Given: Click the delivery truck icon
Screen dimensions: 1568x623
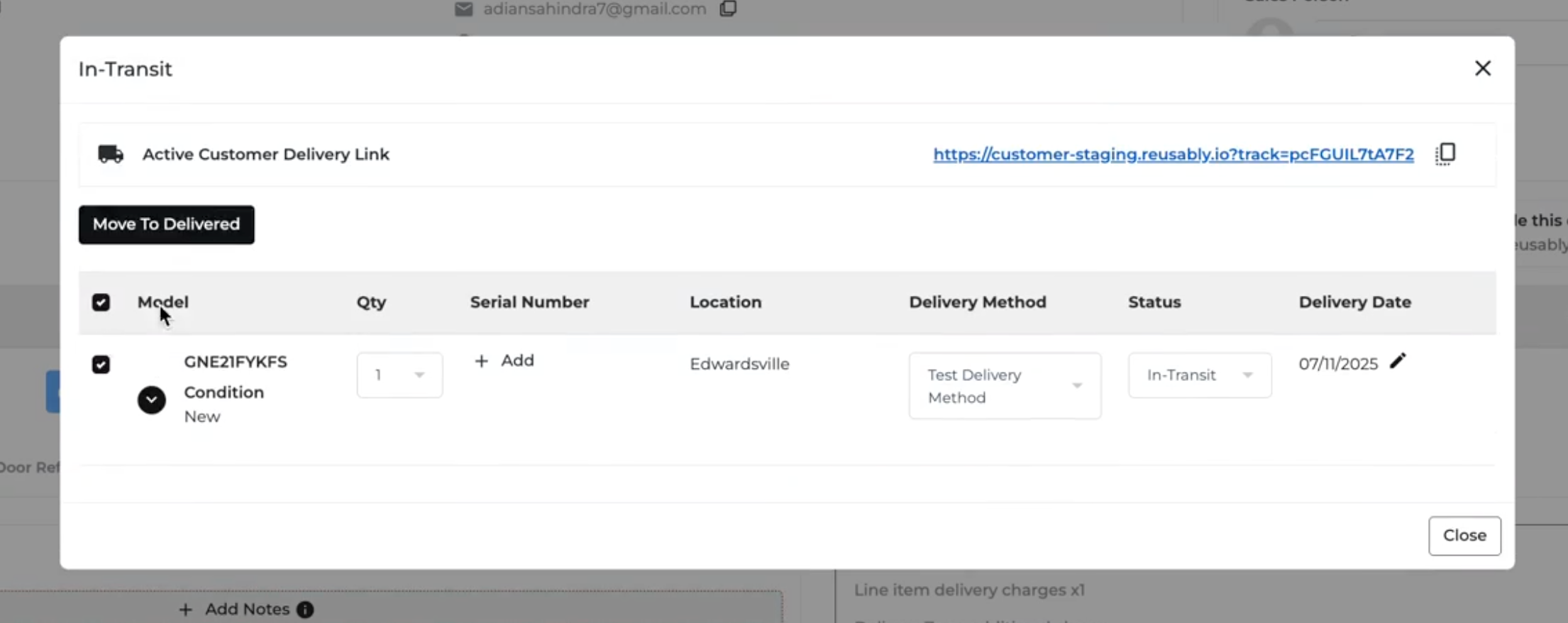Looking at the screenshot, I should pos(111,154).
